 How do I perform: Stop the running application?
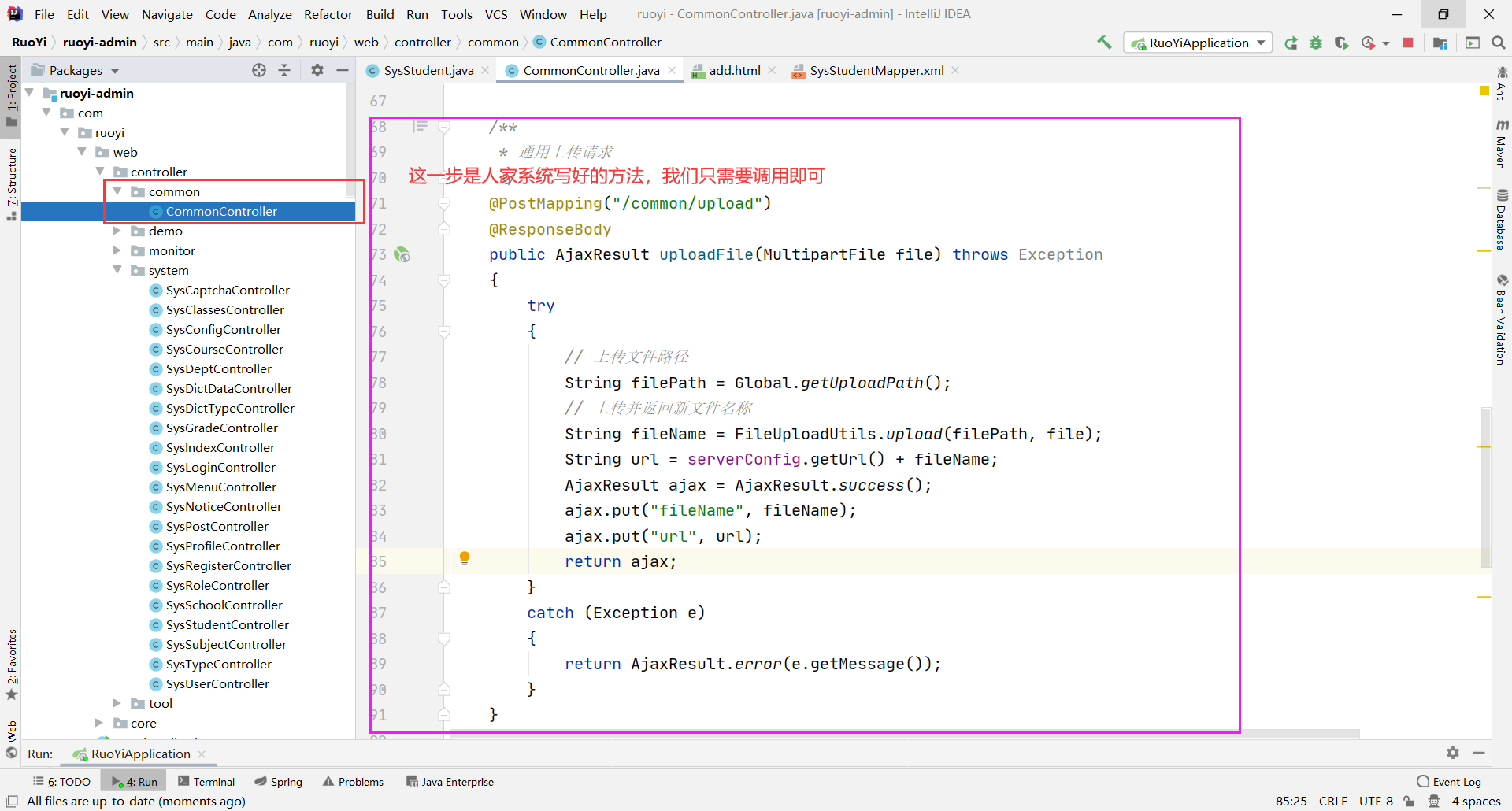(x=1408, y=43)
